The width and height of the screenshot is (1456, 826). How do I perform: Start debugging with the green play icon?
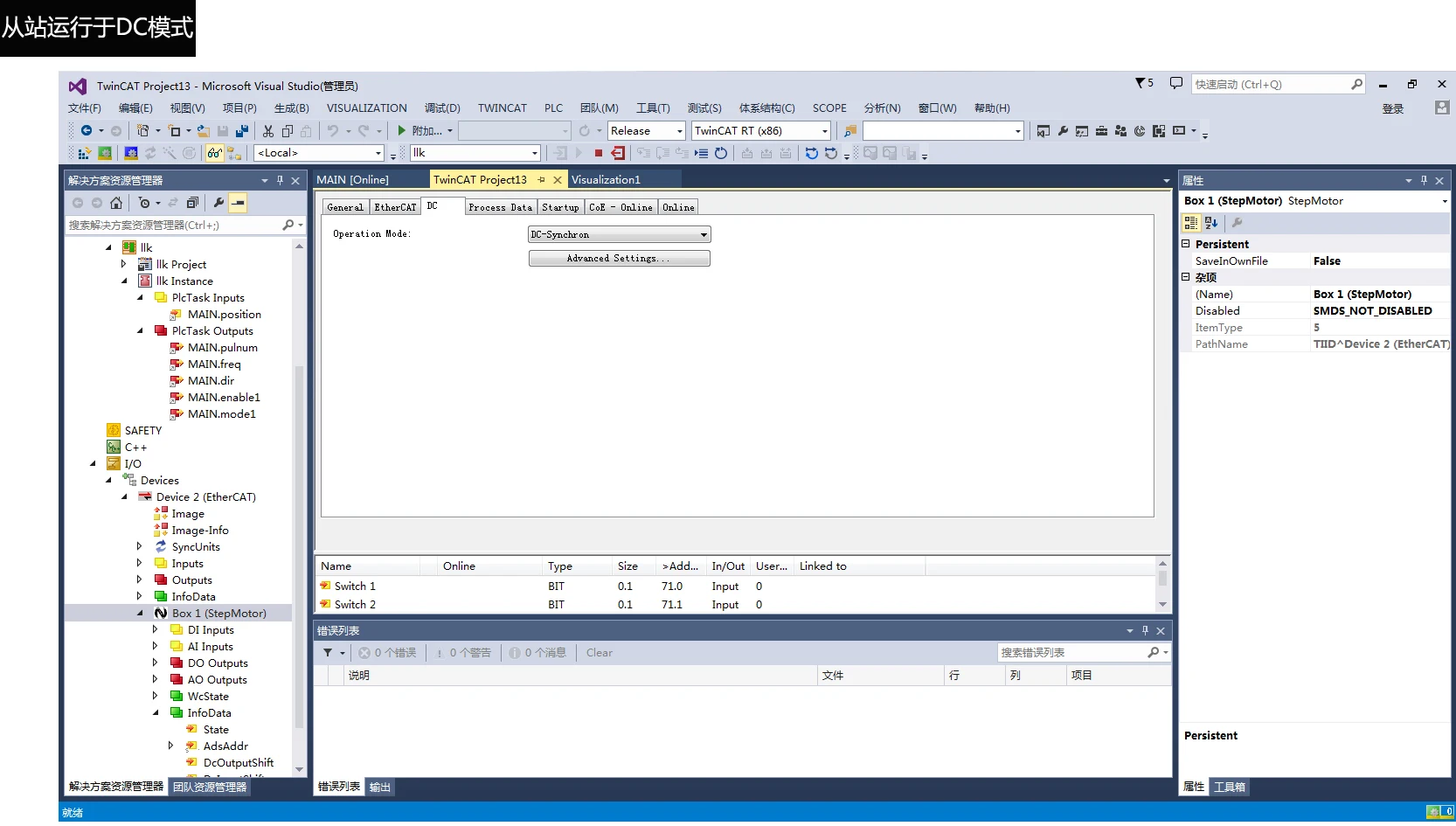pyautogui.click(x=401, y=131)
